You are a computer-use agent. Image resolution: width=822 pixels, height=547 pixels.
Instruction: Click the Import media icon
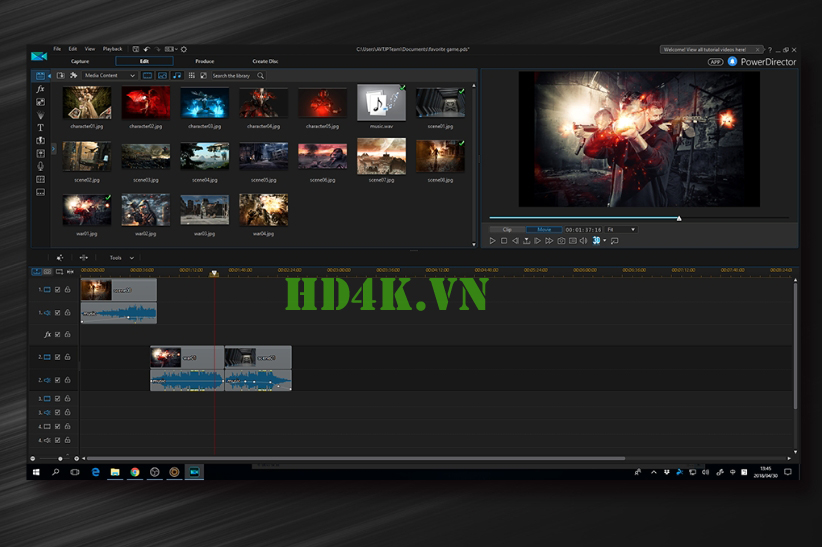(60, 76)
